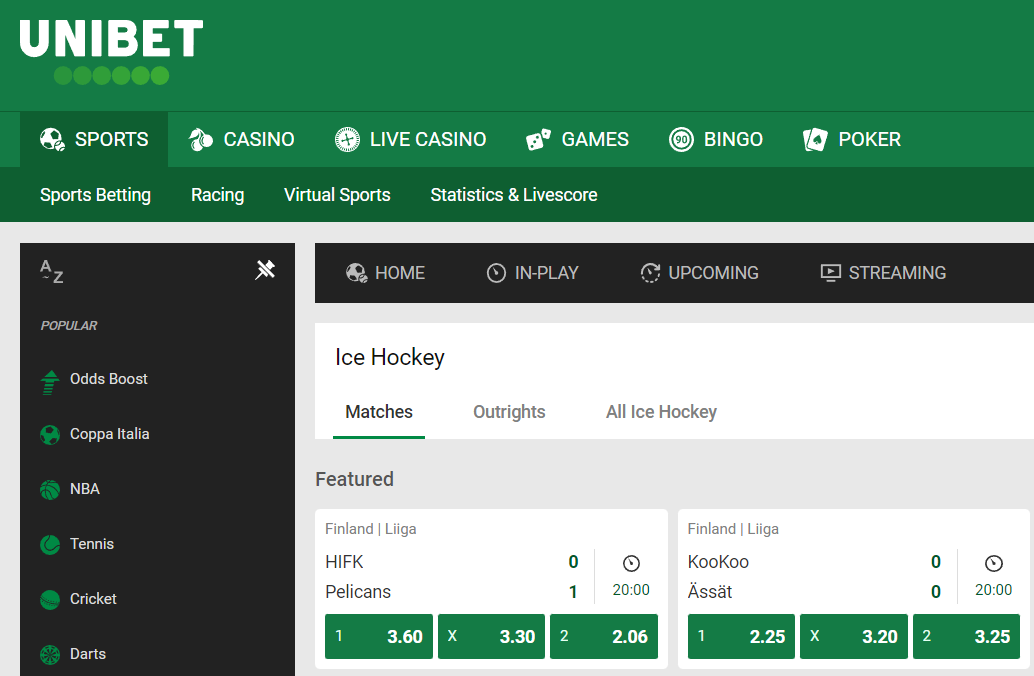The image size is (1034, 676).
Task: Click the Coppa Italia football icon
Action: tap(49, 435)
